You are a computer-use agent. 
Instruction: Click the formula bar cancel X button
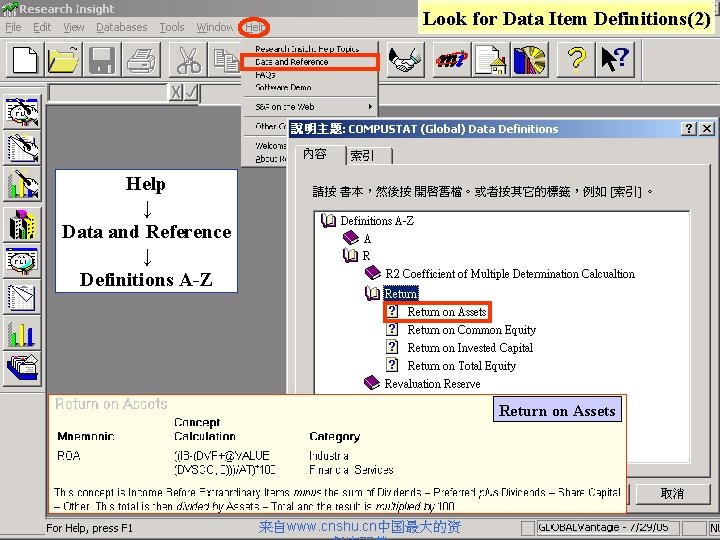pyautogui.click(x=176, y=93)
